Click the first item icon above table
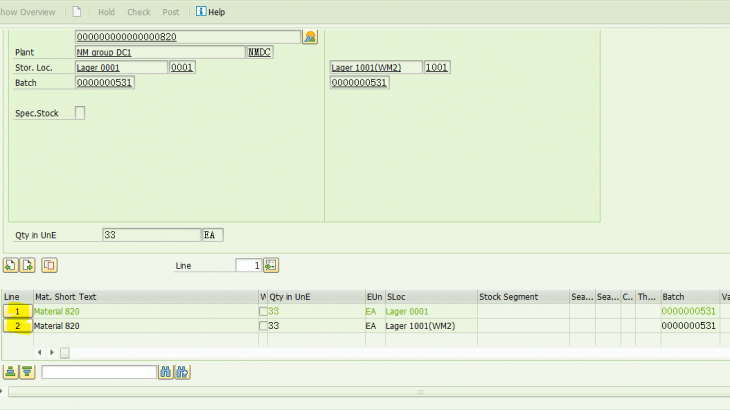 pos(11,265)
